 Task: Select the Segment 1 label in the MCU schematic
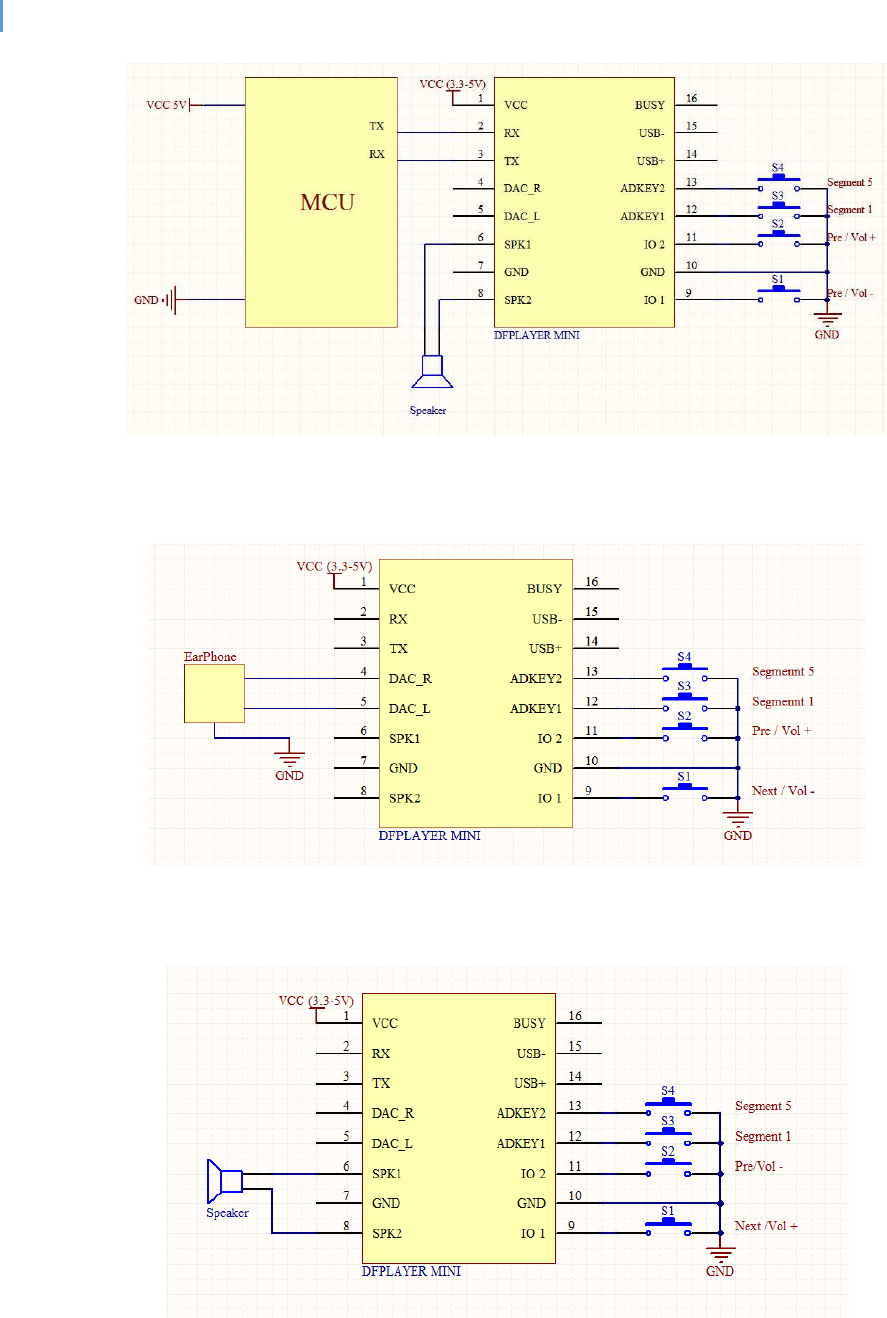[x=851, y=209]
